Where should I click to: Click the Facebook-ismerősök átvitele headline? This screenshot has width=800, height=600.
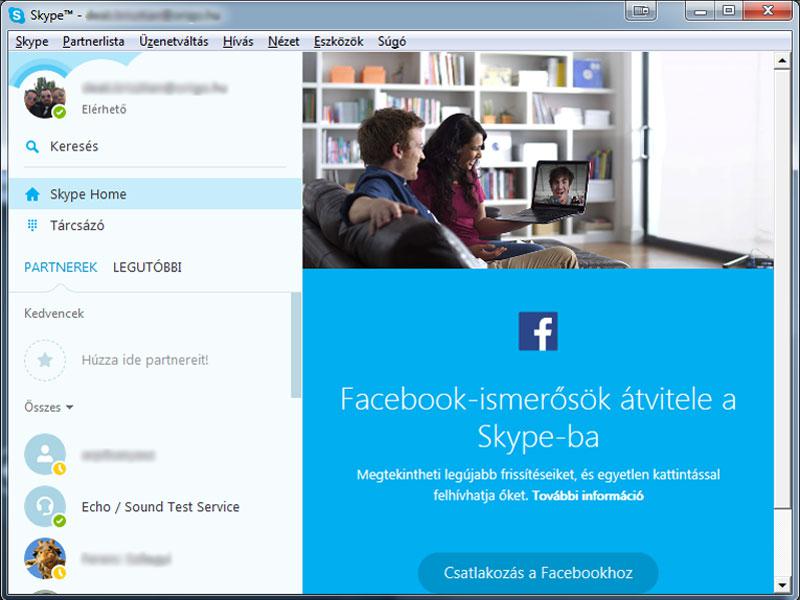[x=538, y=418]
